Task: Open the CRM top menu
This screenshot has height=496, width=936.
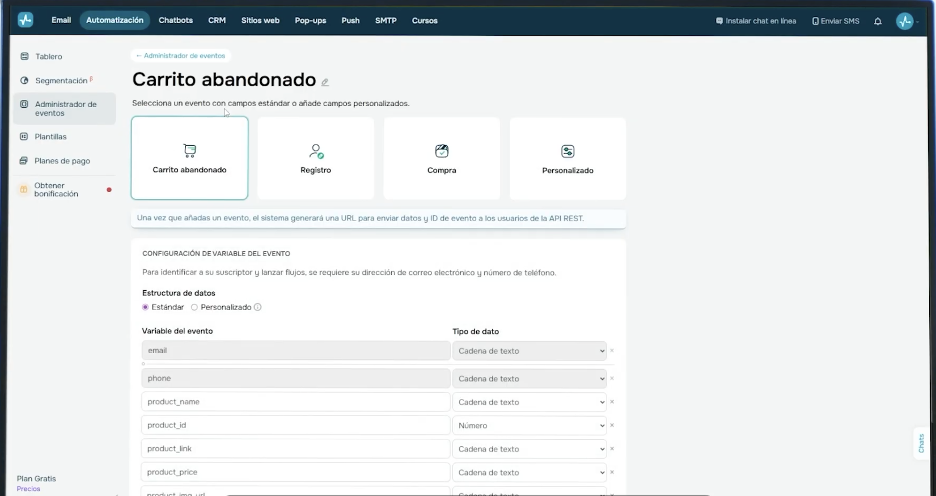Action: [x=217, y=20]
